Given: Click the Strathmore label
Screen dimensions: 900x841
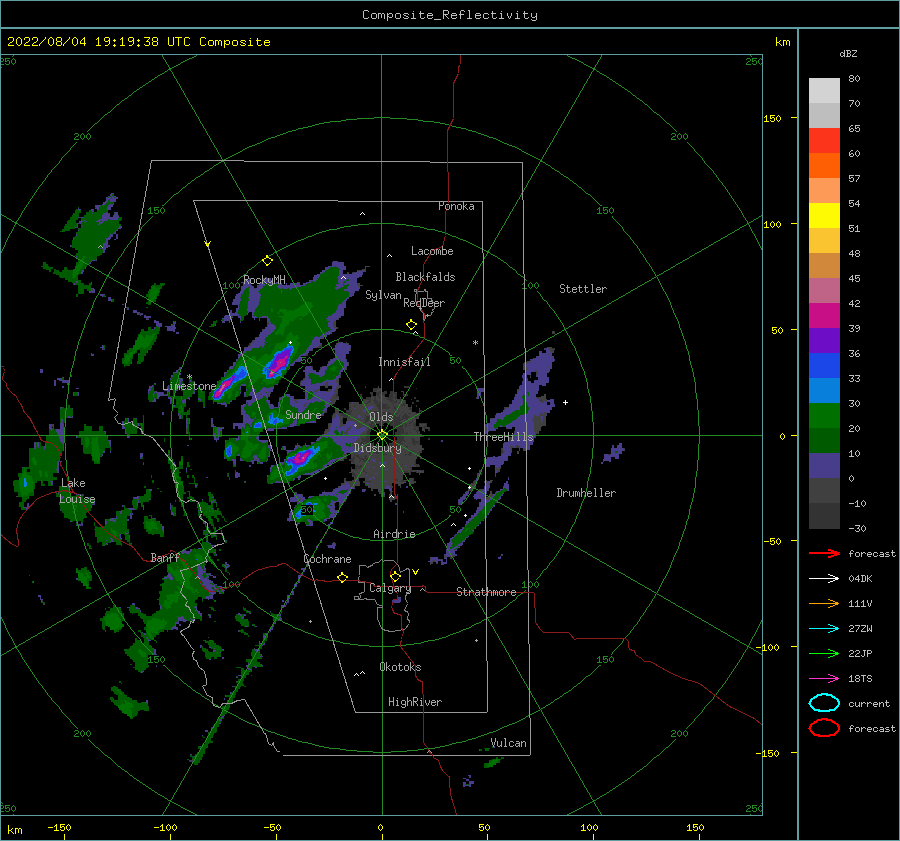Looking at the screenshot, I should point(486,592).
